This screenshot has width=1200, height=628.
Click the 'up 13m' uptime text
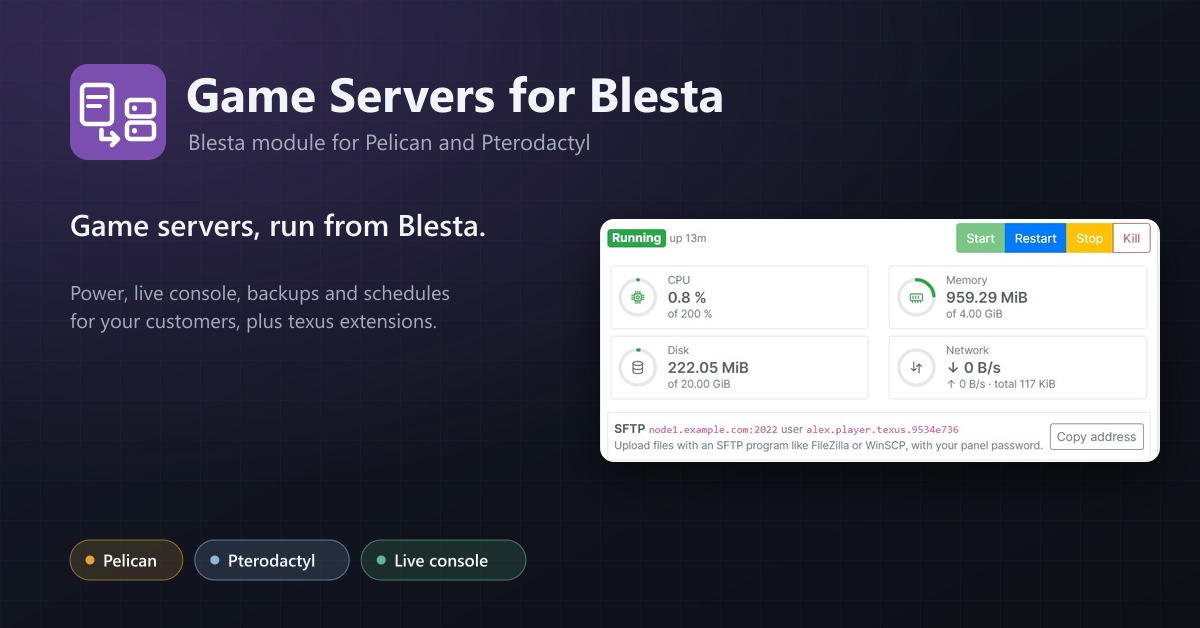point(688,238)
